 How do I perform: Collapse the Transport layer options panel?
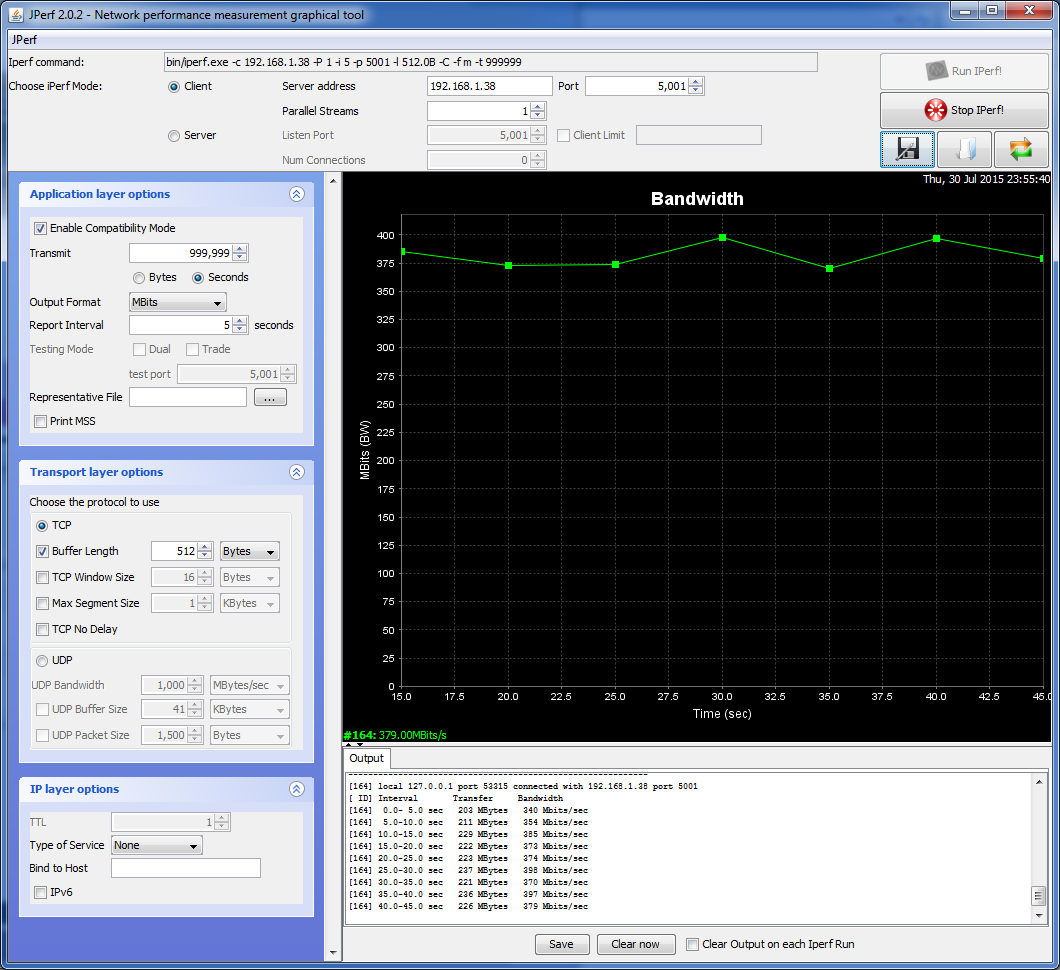coord(296,472)
